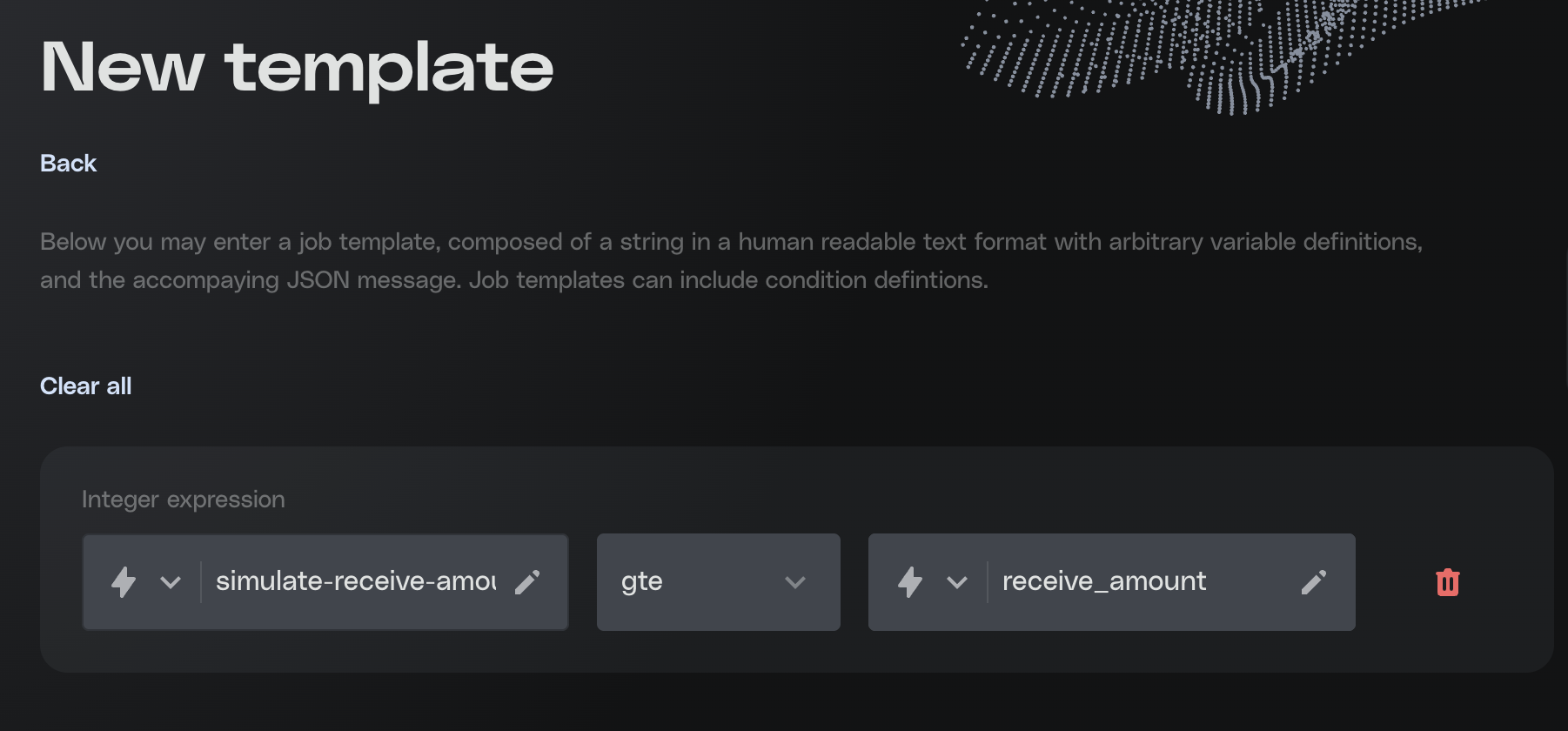Image resolution: width=1568 pixels, height=731 pixels.
Task: Click the line mentioning the accompanying JSON message
Action: 513,280
